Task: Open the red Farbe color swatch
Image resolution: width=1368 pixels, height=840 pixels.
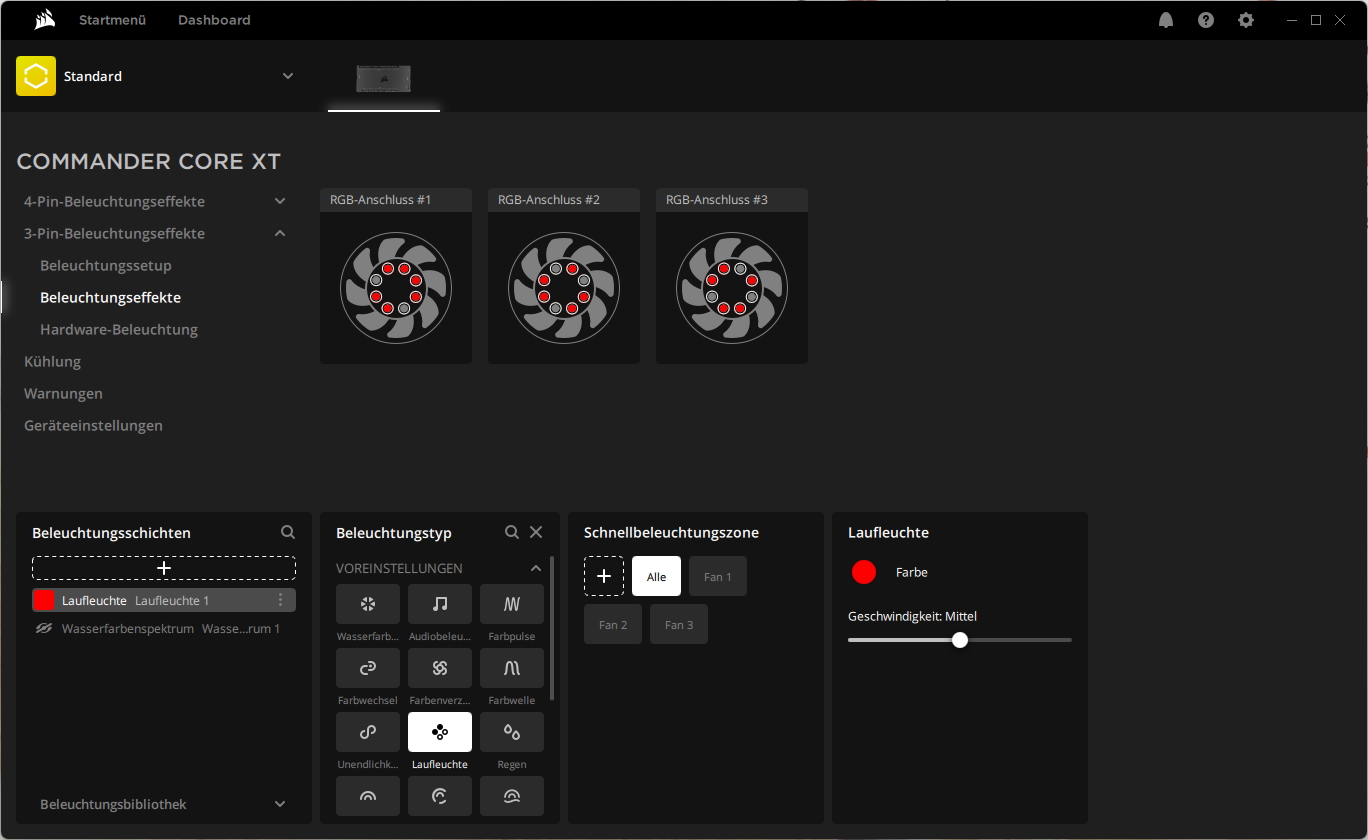Action: click(864, 572)
